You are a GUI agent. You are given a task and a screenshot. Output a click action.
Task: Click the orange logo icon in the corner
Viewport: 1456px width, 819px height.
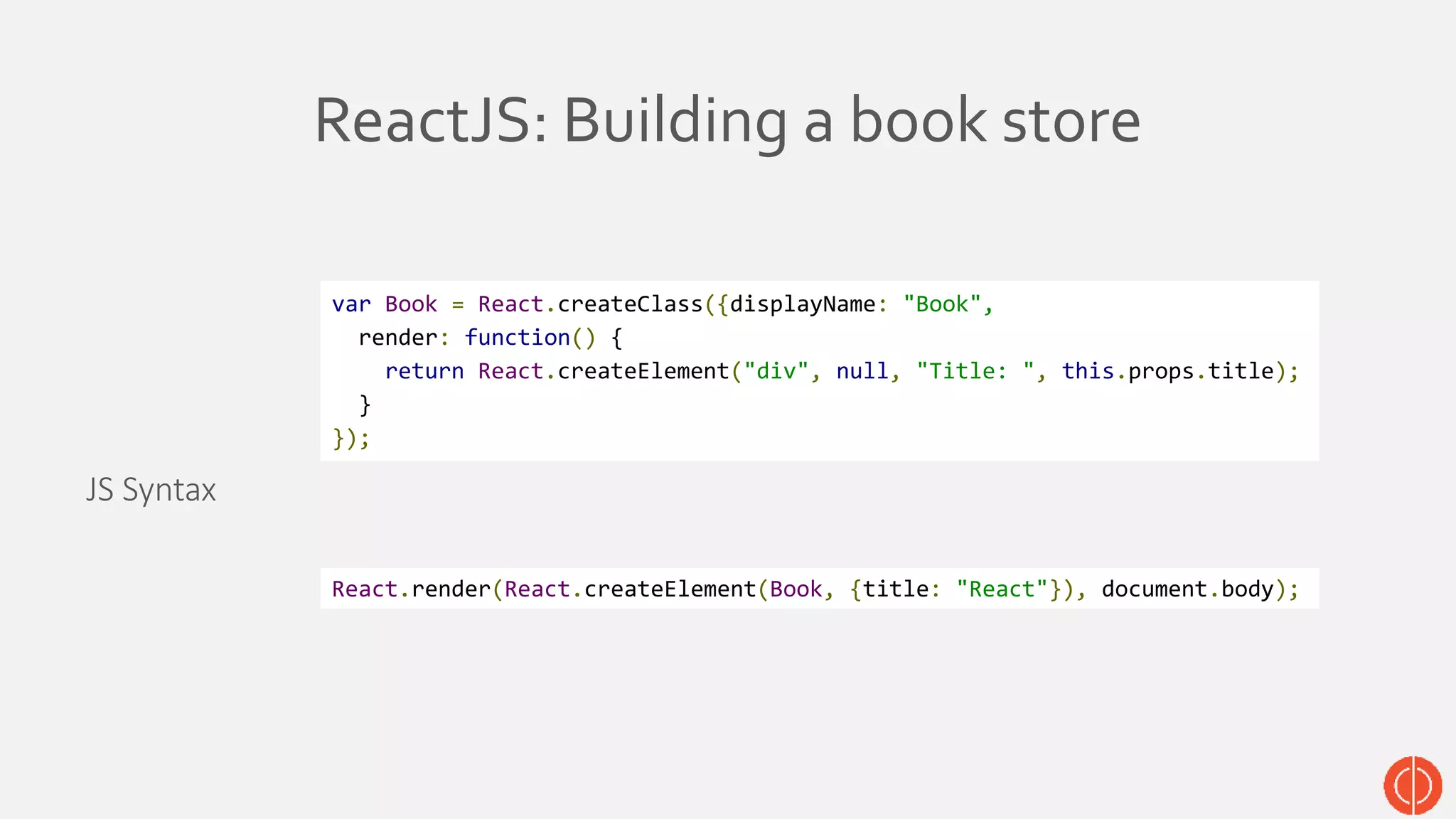pyautogui.click(x=1413, y=786)
